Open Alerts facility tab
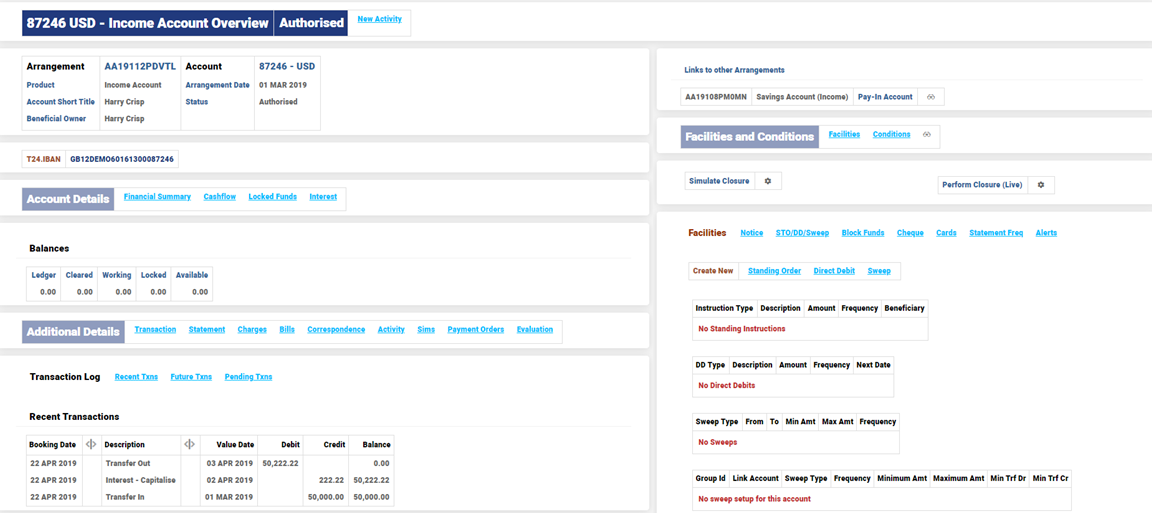The image size is (1152, 513). click(x=1046, y=233)
